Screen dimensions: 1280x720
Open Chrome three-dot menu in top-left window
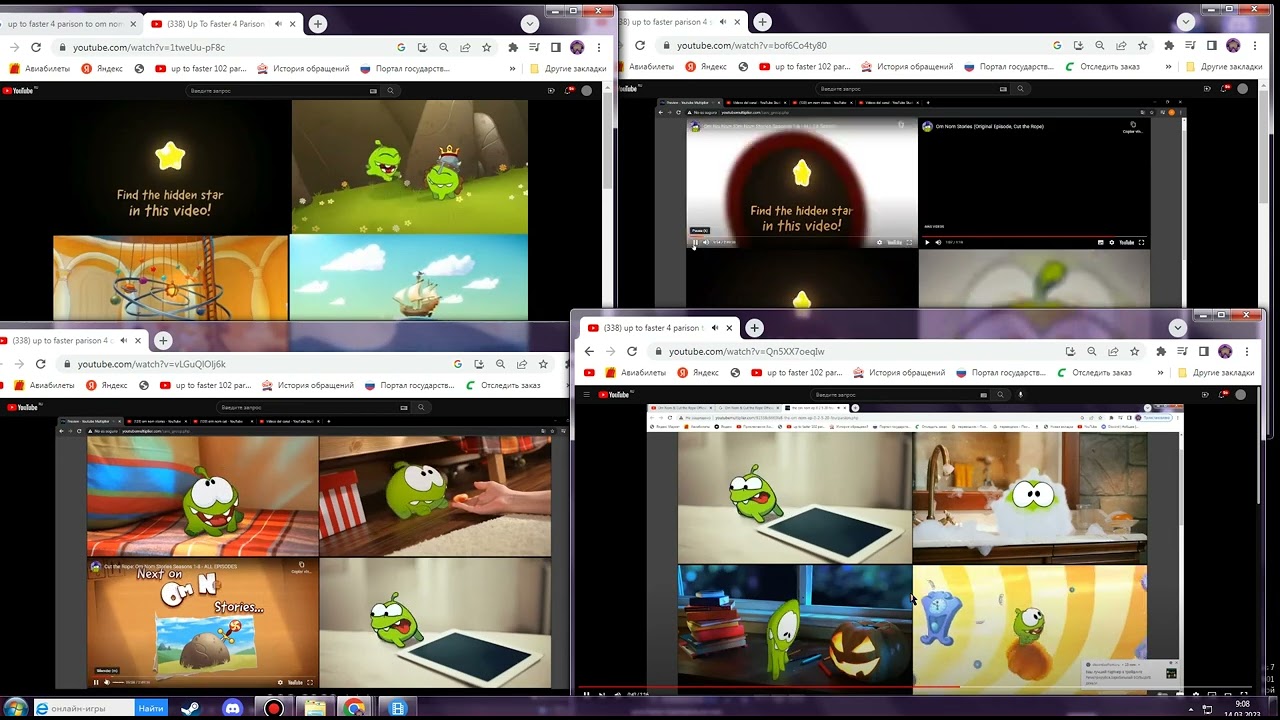point(599,47)
